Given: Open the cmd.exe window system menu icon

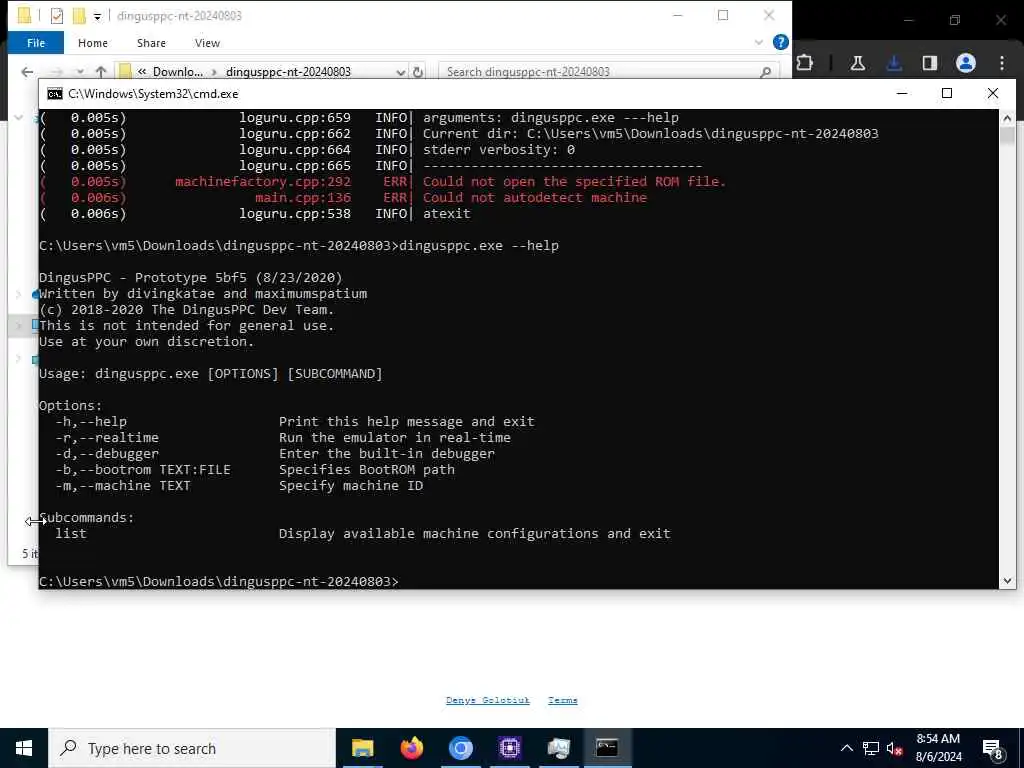Looking at the screenshot, I should (x=55, y=94).
